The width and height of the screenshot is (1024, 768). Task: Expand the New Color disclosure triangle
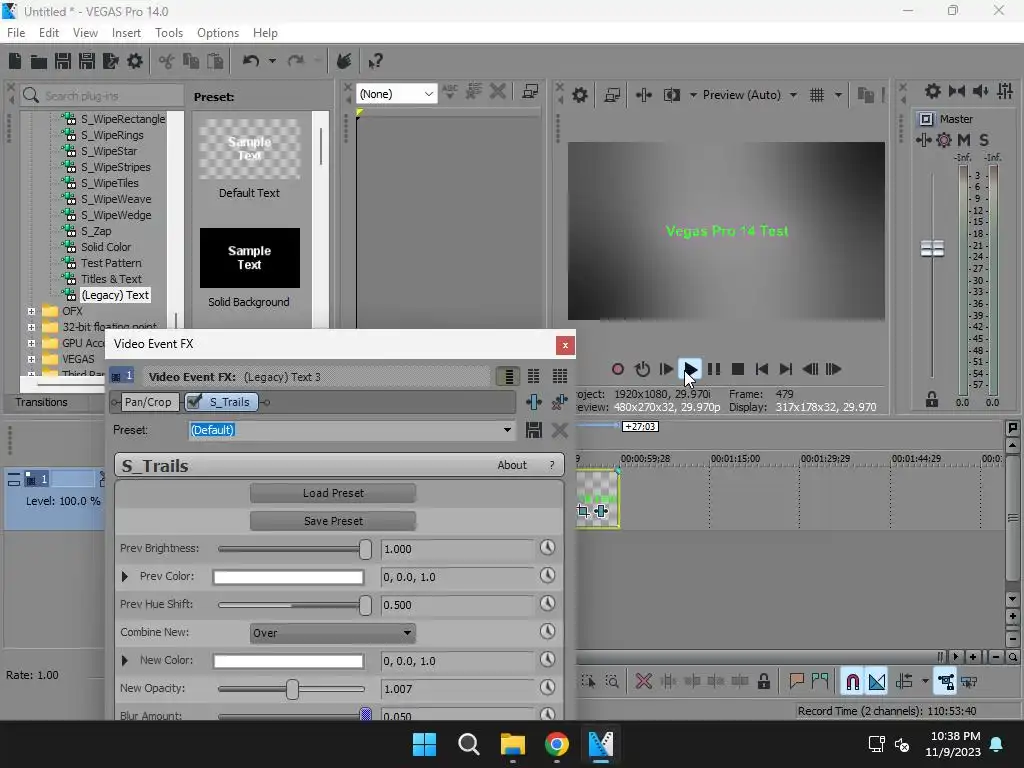[125, 661]
